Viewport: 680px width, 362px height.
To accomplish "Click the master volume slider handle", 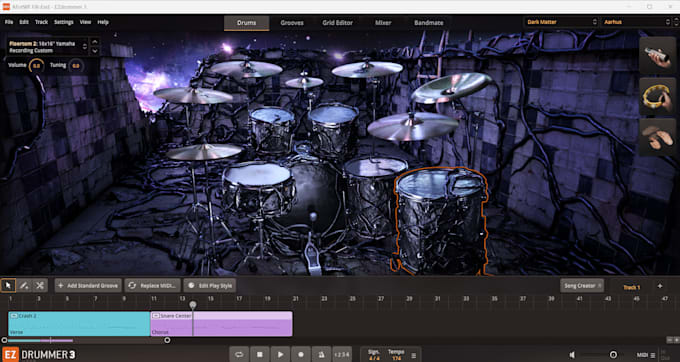I will pos(613,355).
